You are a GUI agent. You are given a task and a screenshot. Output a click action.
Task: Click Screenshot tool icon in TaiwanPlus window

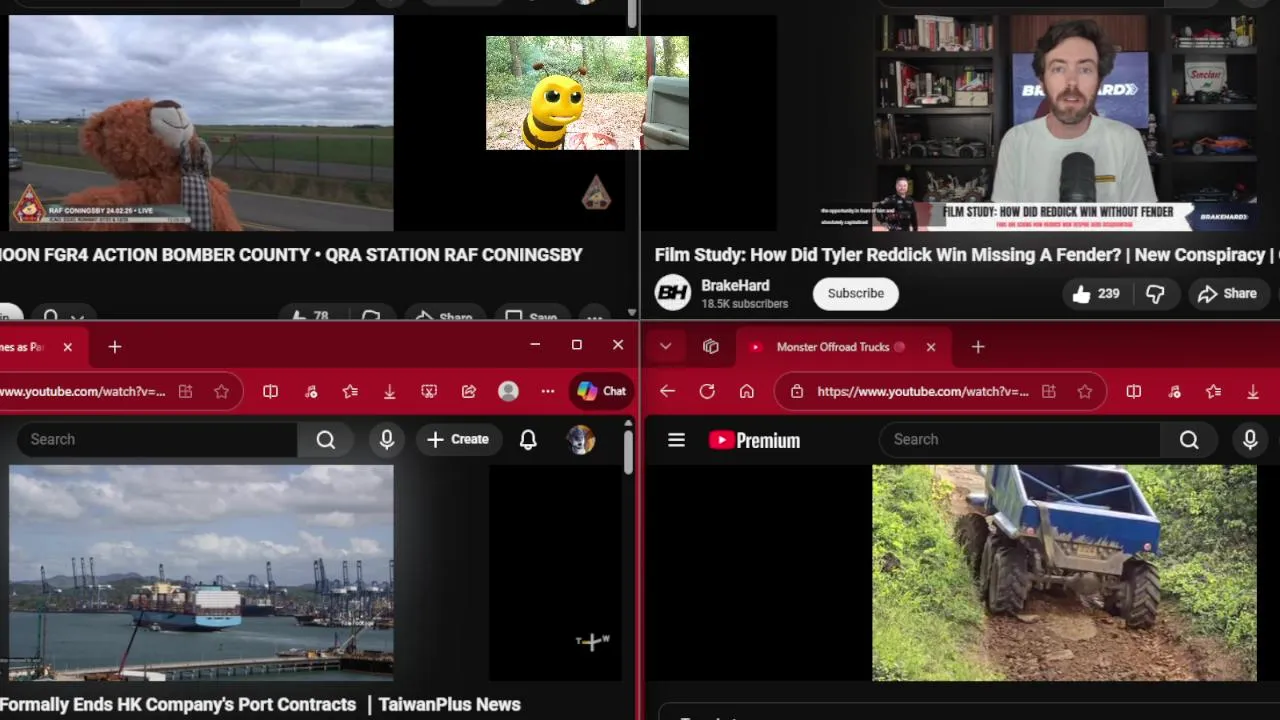point(429,392)
